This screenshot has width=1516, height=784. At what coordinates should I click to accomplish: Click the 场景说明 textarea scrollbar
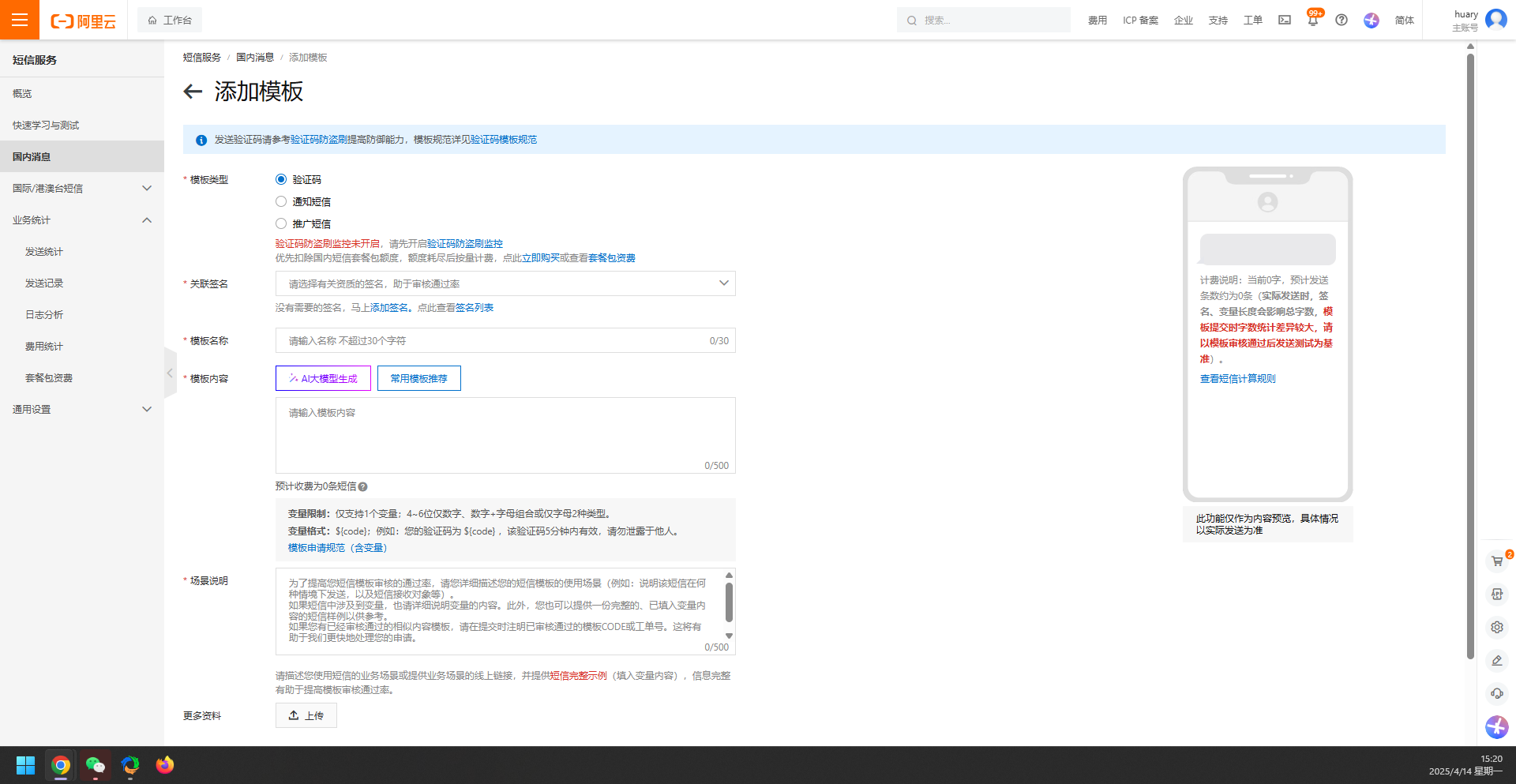729,604
